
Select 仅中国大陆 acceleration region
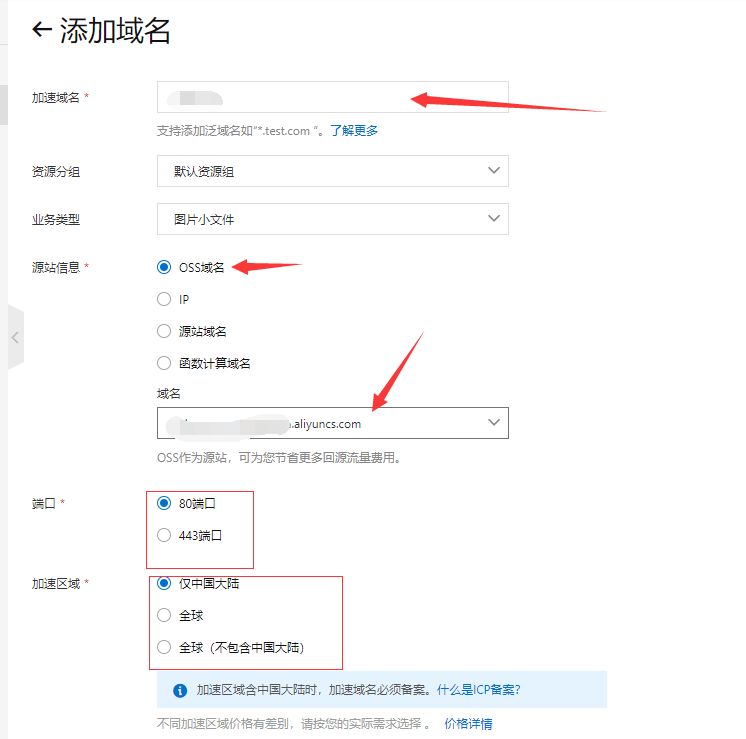(164, 584)
